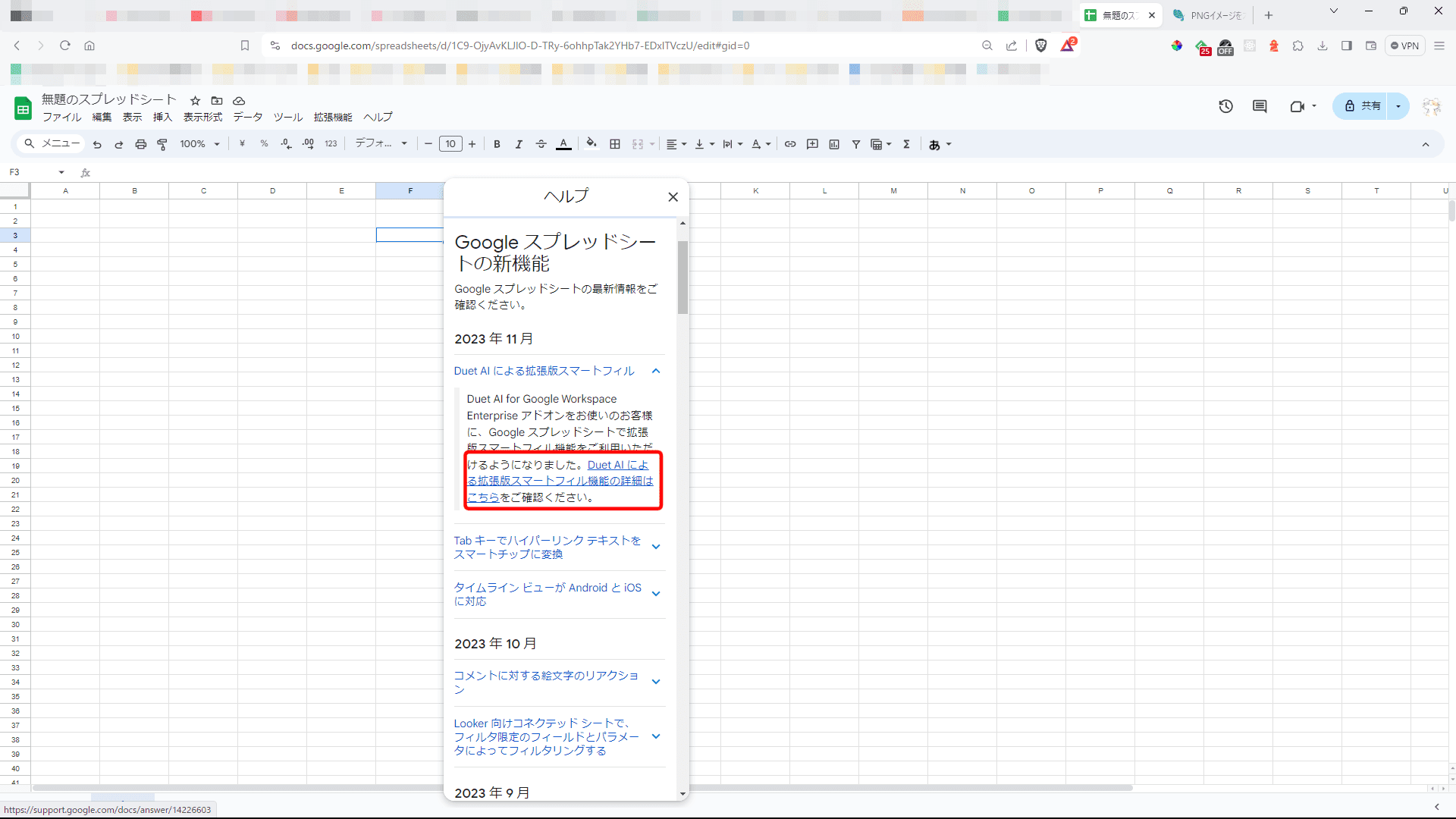1456x819 pixels.
Task: Open the データ menu
Action: 248,117
